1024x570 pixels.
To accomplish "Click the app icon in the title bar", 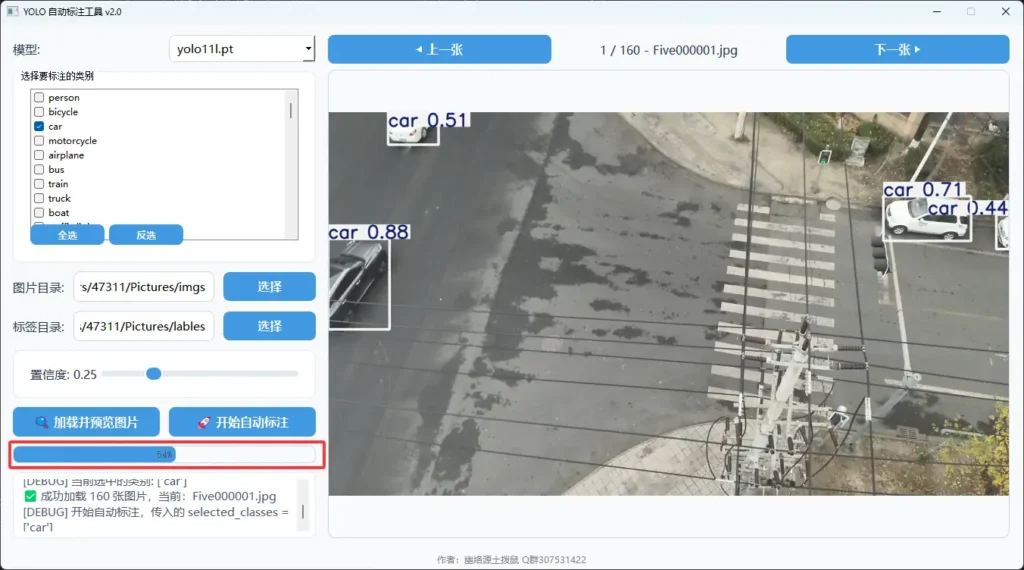I will [11, 11].
